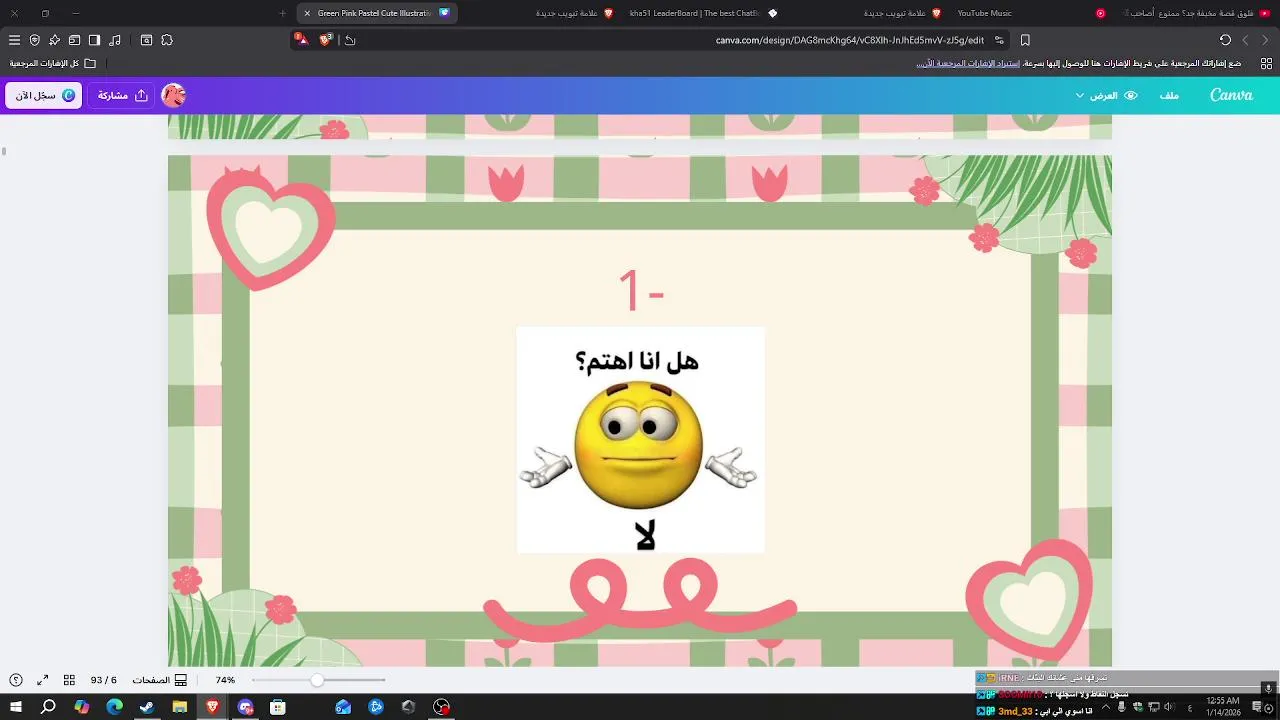Click the share page arrow in address bar
The image size is (1280, 720).
350,40
